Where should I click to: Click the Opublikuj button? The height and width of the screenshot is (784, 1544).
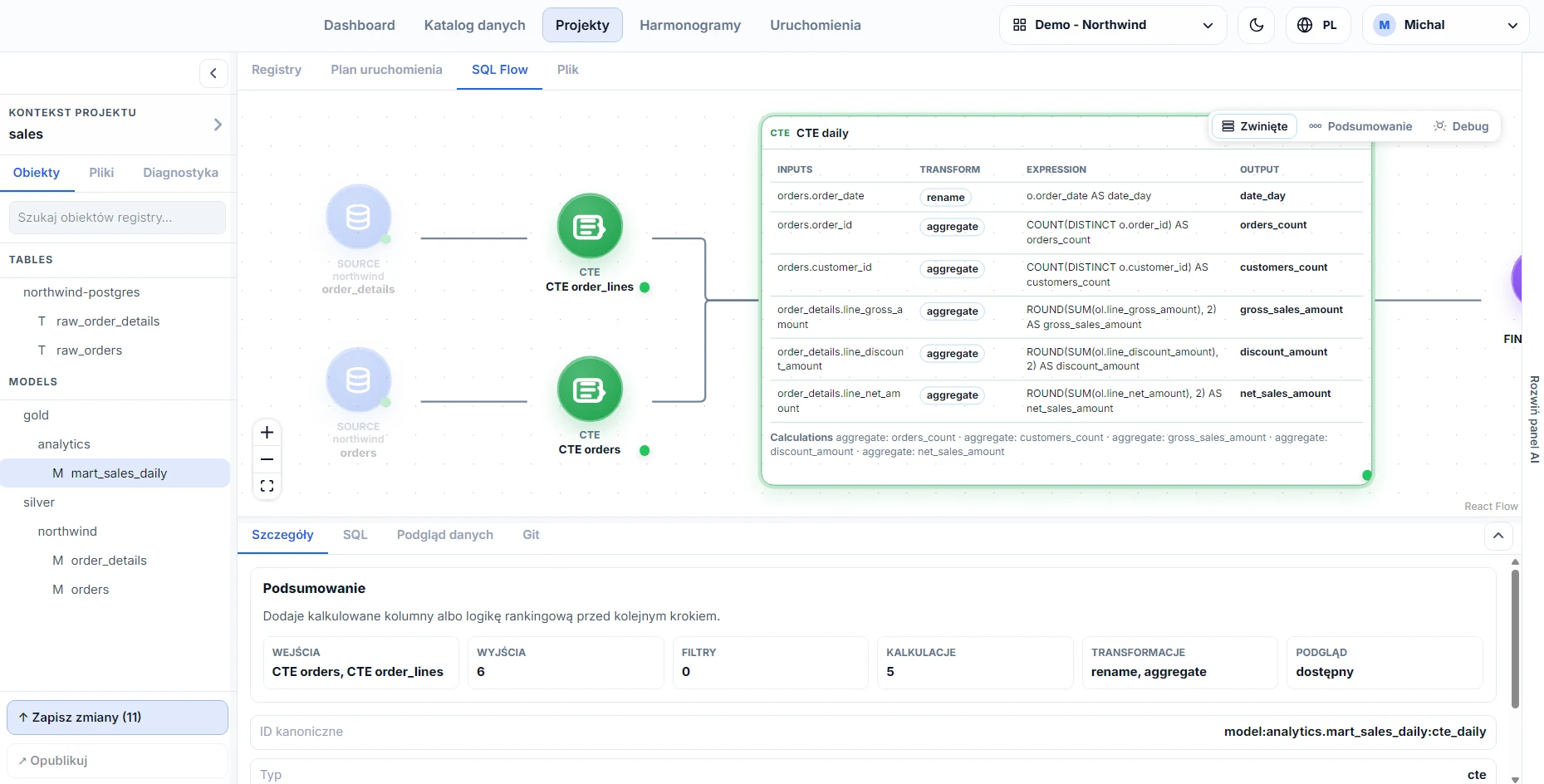click(117, 761)
